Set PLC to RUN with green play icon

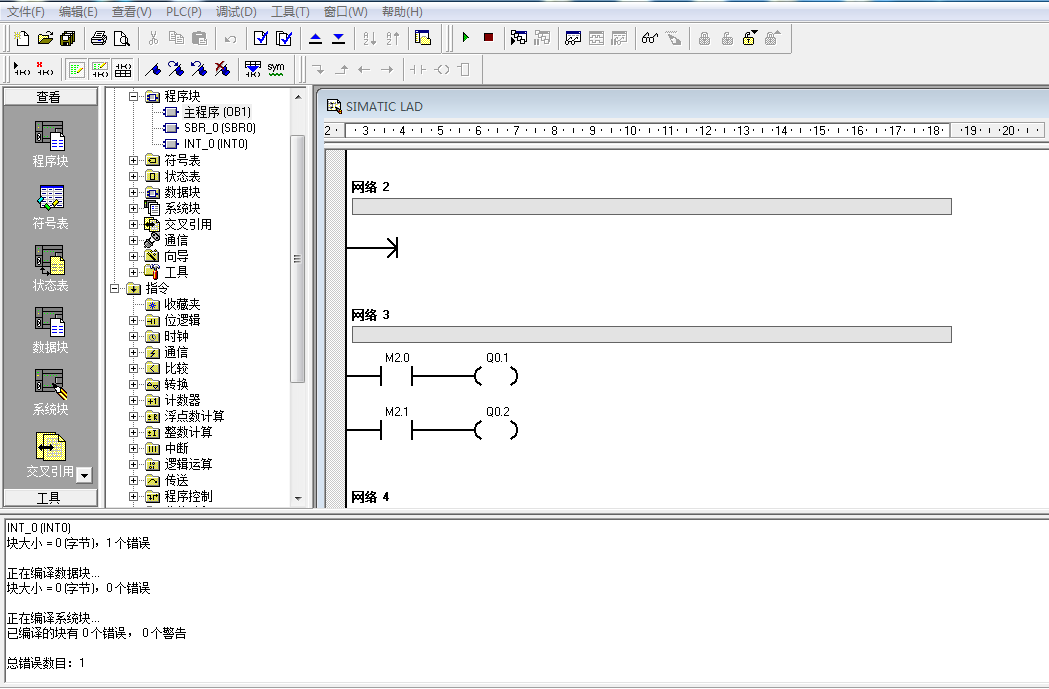[465, 38]
